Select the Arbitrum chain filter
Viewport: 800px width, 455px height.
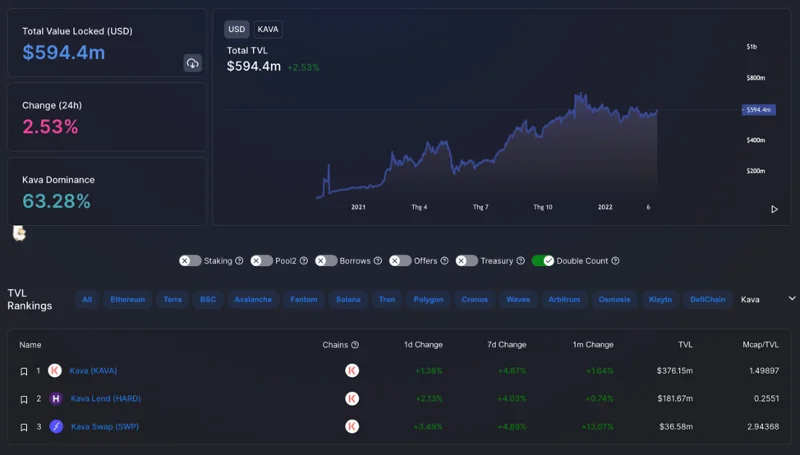coord(564,299)
